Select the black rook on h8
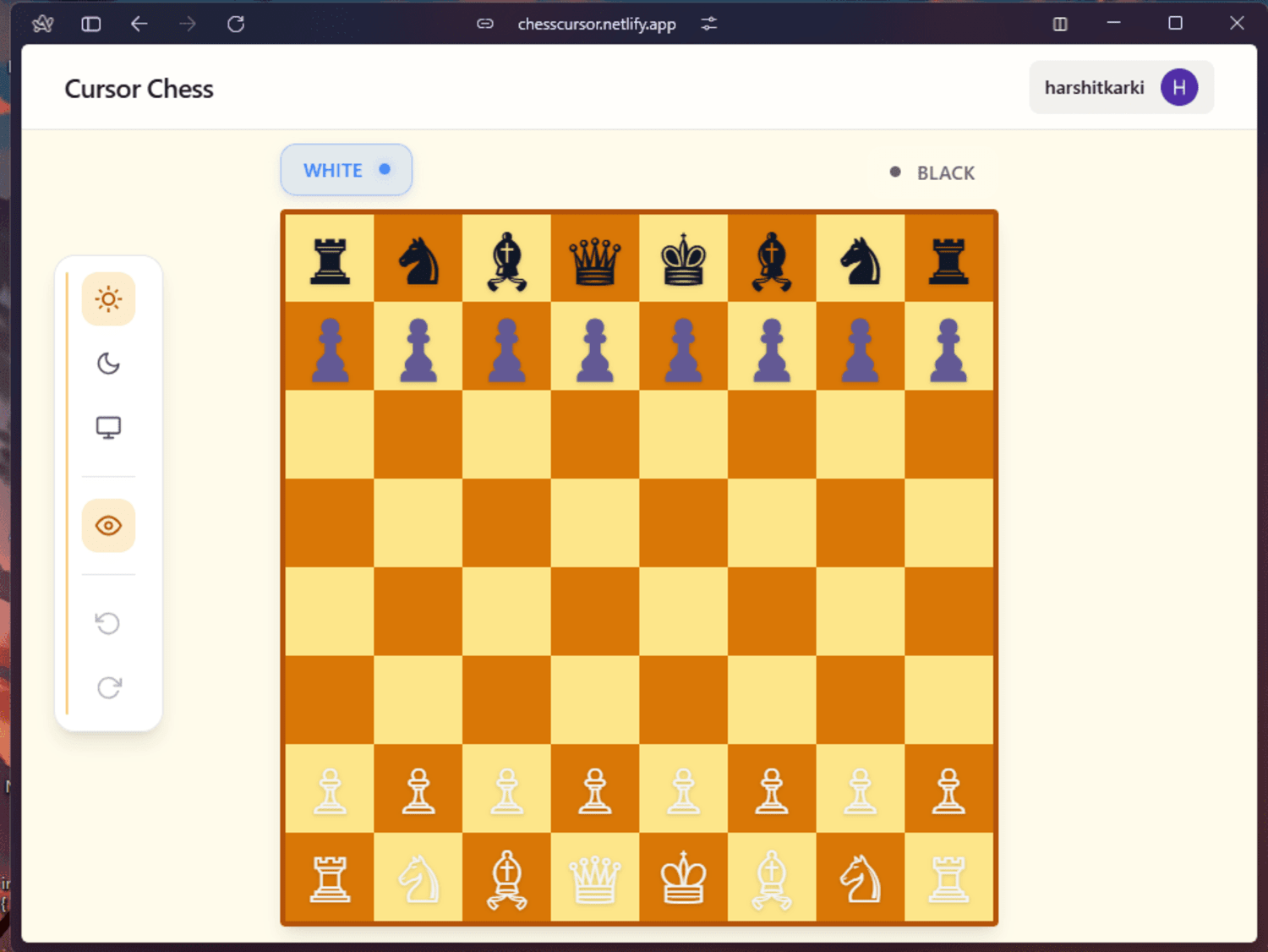Image resolution: width=1268 pixels, height=952 pixels. (948, 258)
